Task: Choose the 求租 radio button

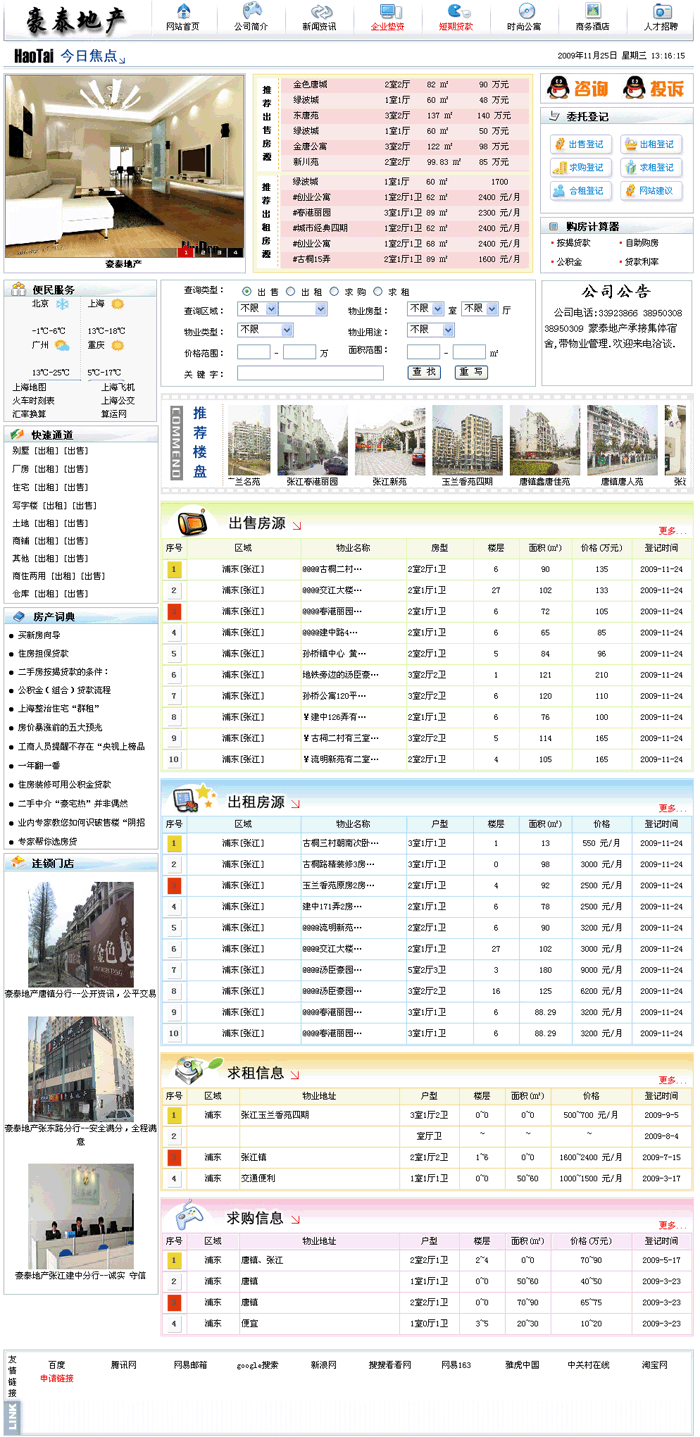Action: [x=378, y=292]
